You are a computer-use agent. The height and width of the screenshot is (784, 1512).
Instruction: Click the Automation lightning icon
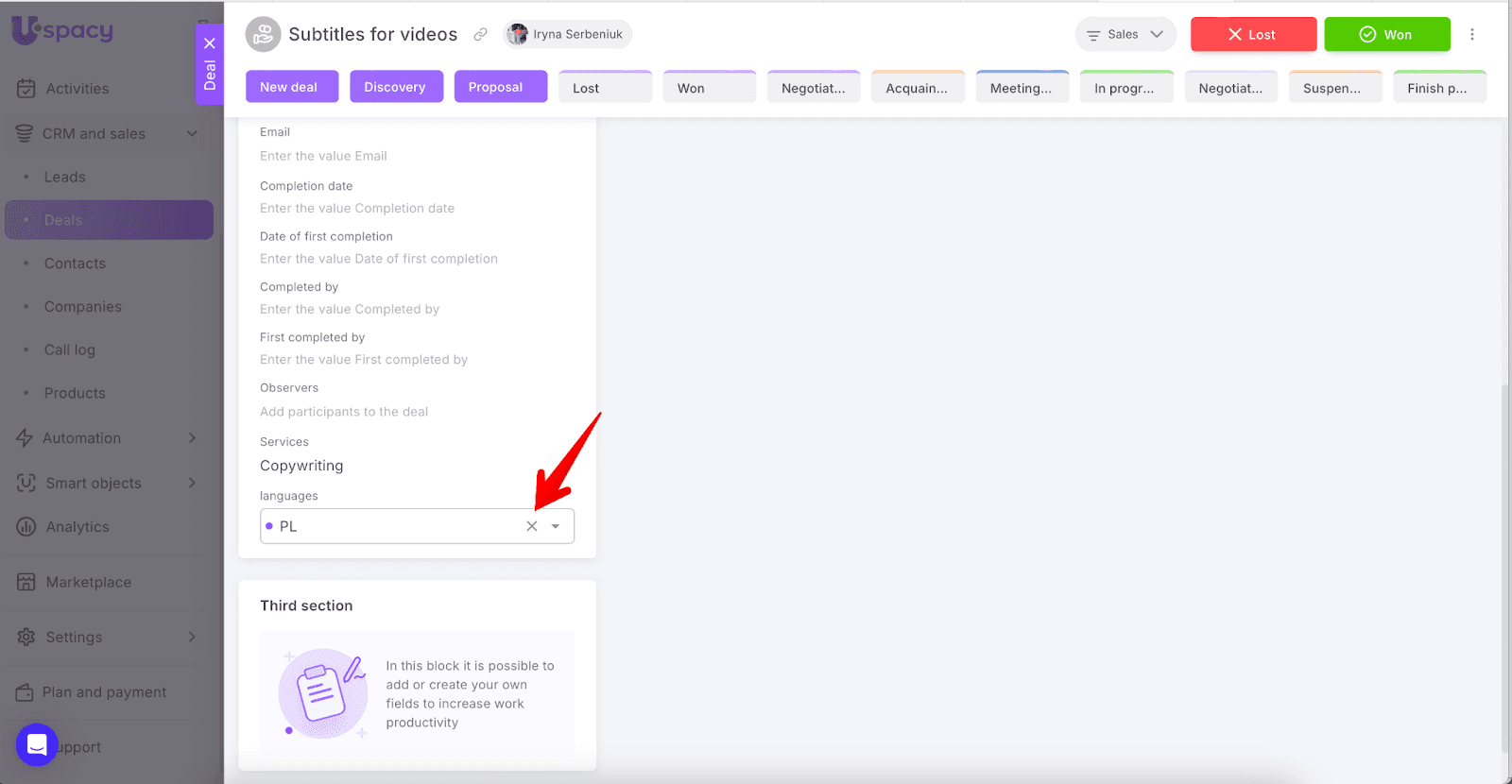click(25, 438)
